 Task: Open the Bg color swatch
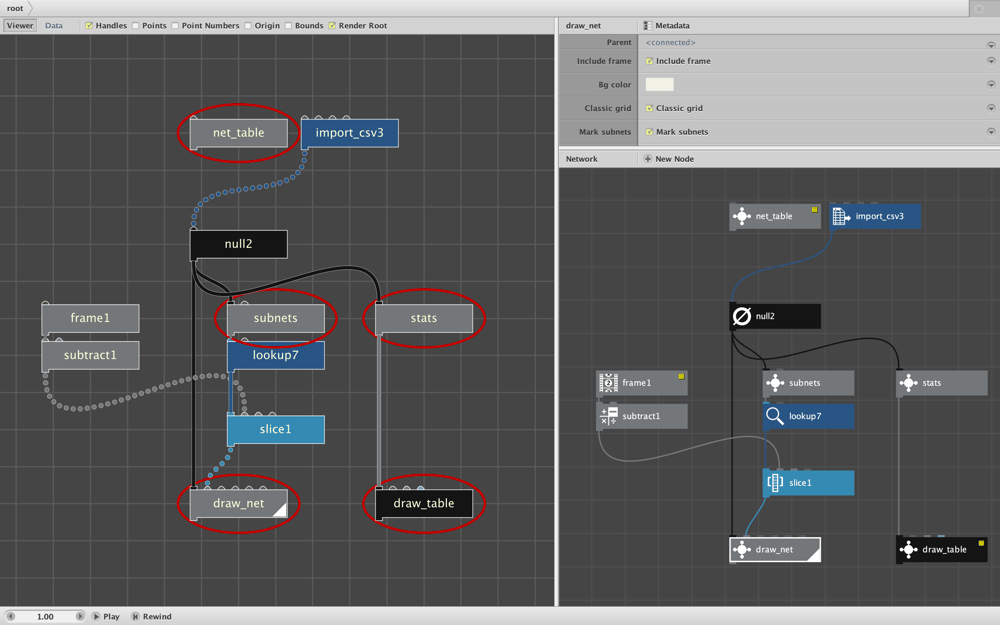[x=659, y=84]
